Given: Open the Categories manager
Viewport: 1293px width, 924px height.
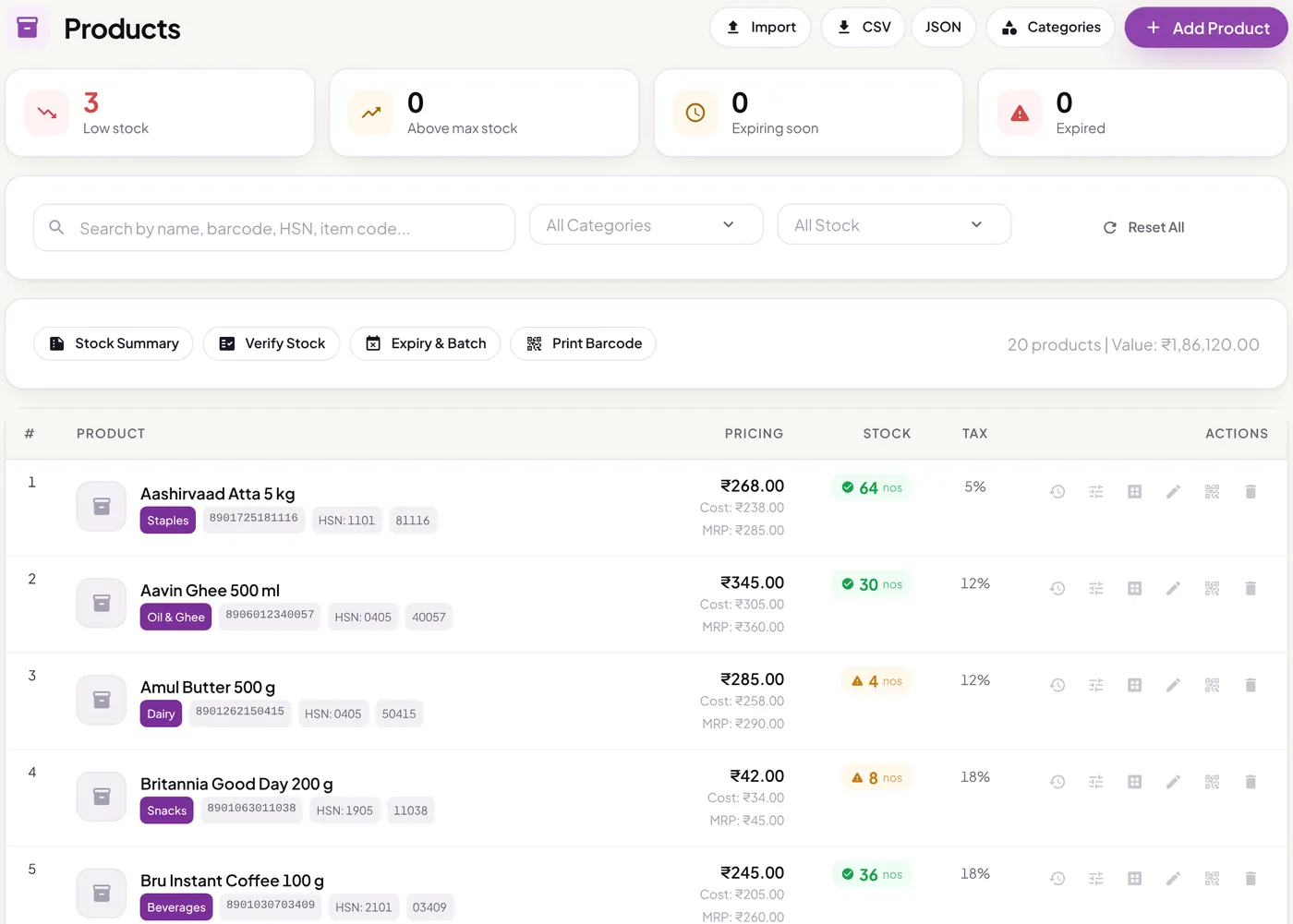Looking at the screenshot, I should click(x=1050, y=28).
